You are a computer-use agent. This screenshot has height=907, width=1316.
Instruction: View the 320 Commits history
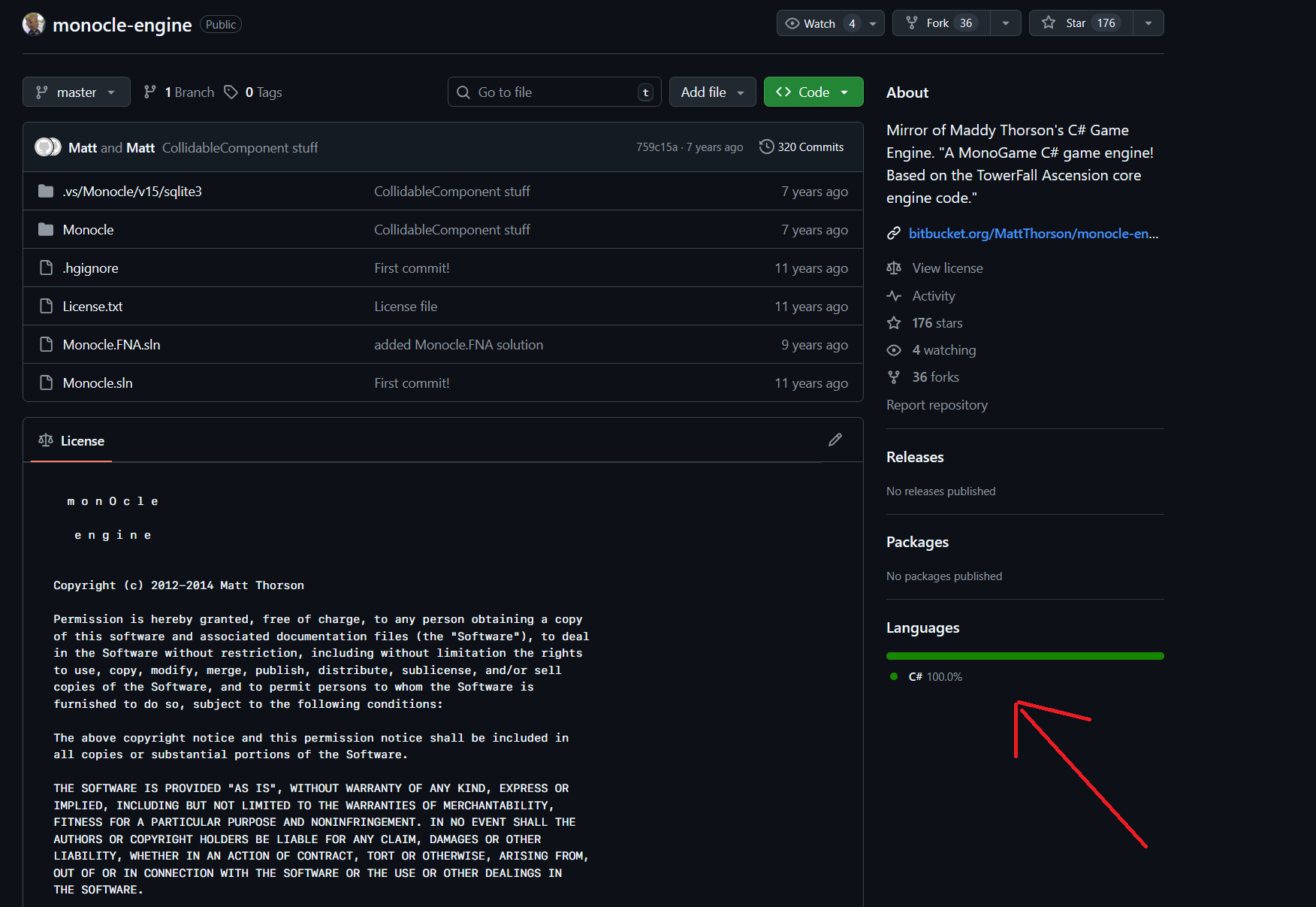point(801,147)
